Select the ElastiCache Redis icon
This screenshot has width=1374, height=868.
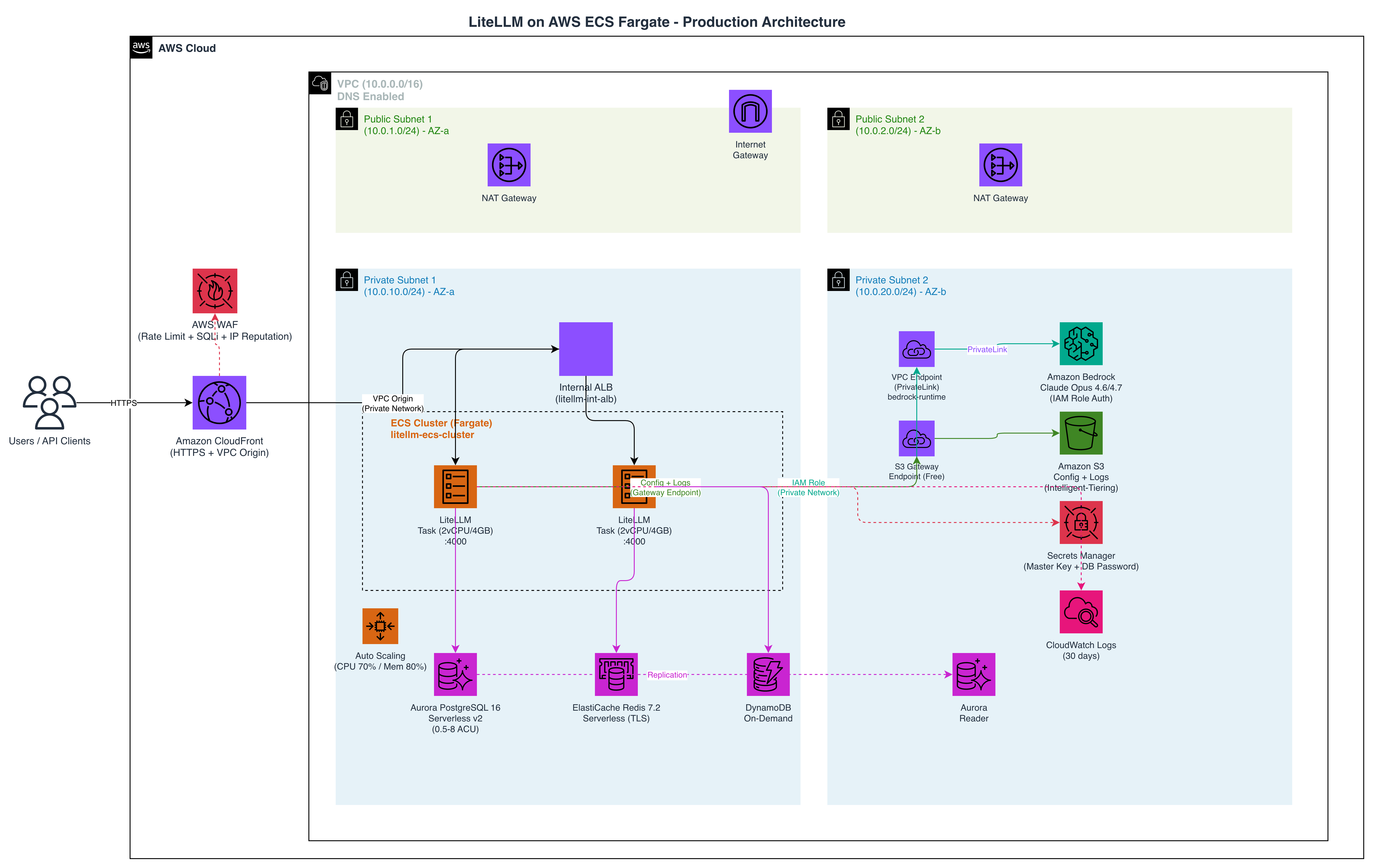(616, 674)
